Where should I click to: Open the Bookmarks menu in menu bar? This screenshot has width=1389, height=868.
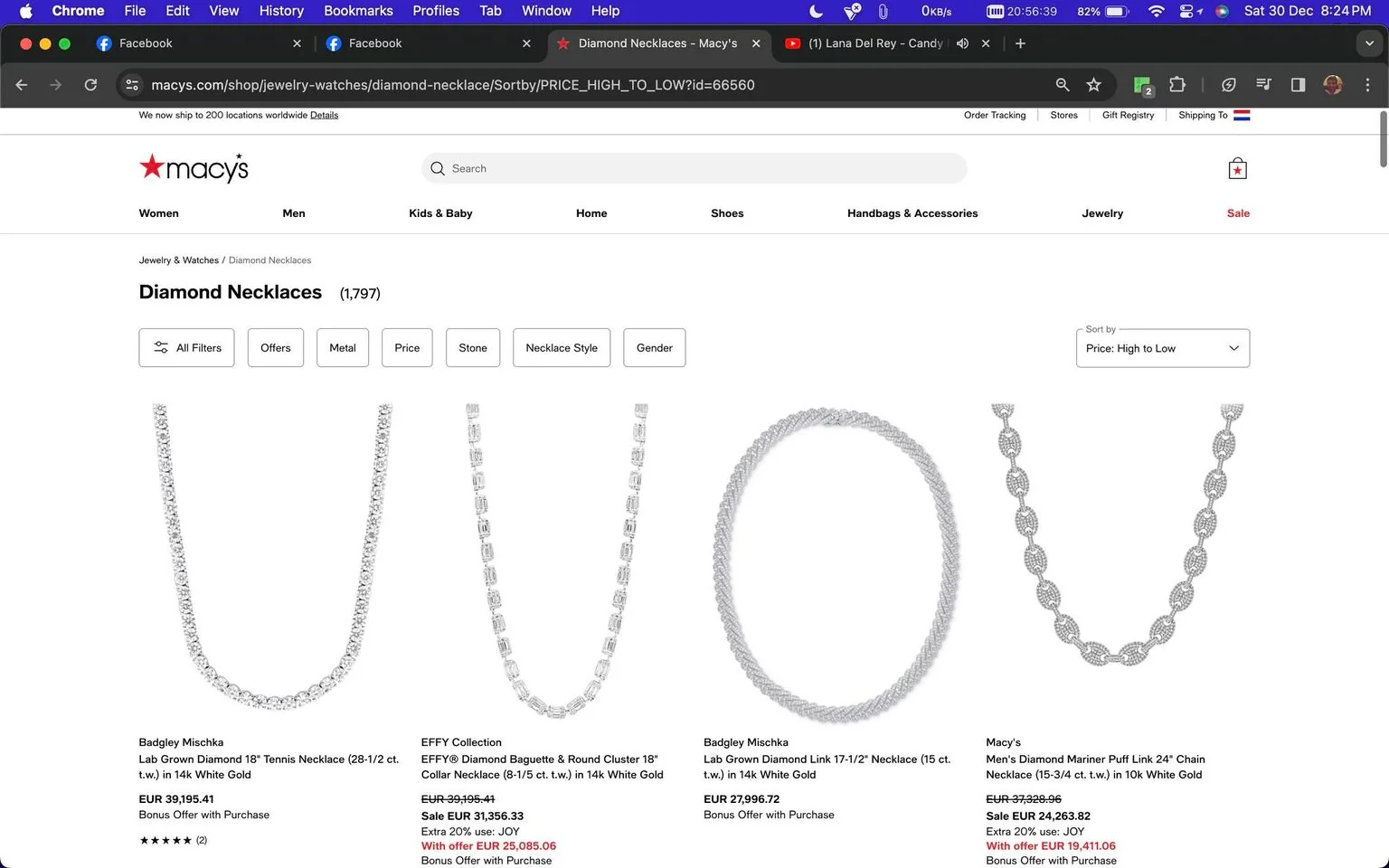click(358, 11)
